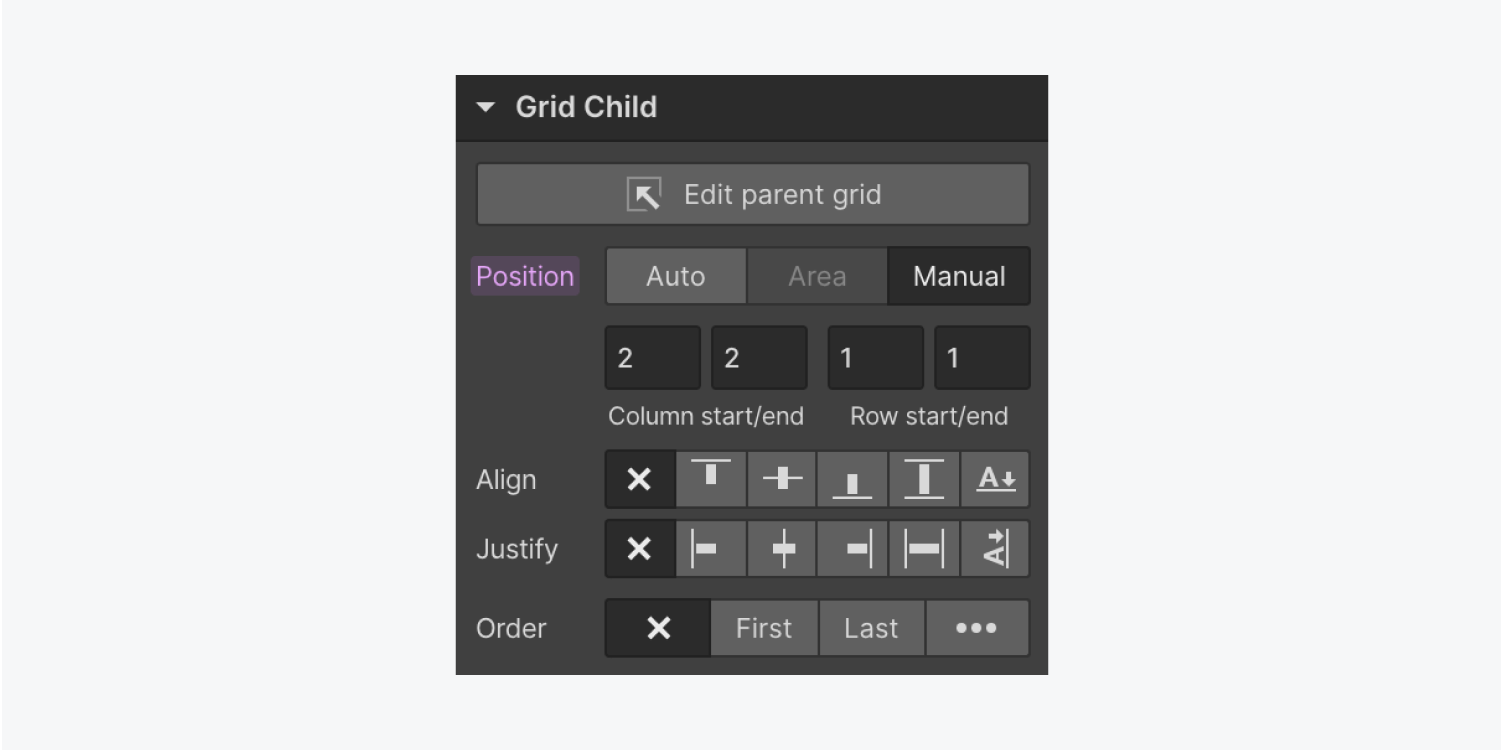Select Justify center icon
Image resolution: width=1501 pixels, height=751 pixels.
tap(782, 549)
